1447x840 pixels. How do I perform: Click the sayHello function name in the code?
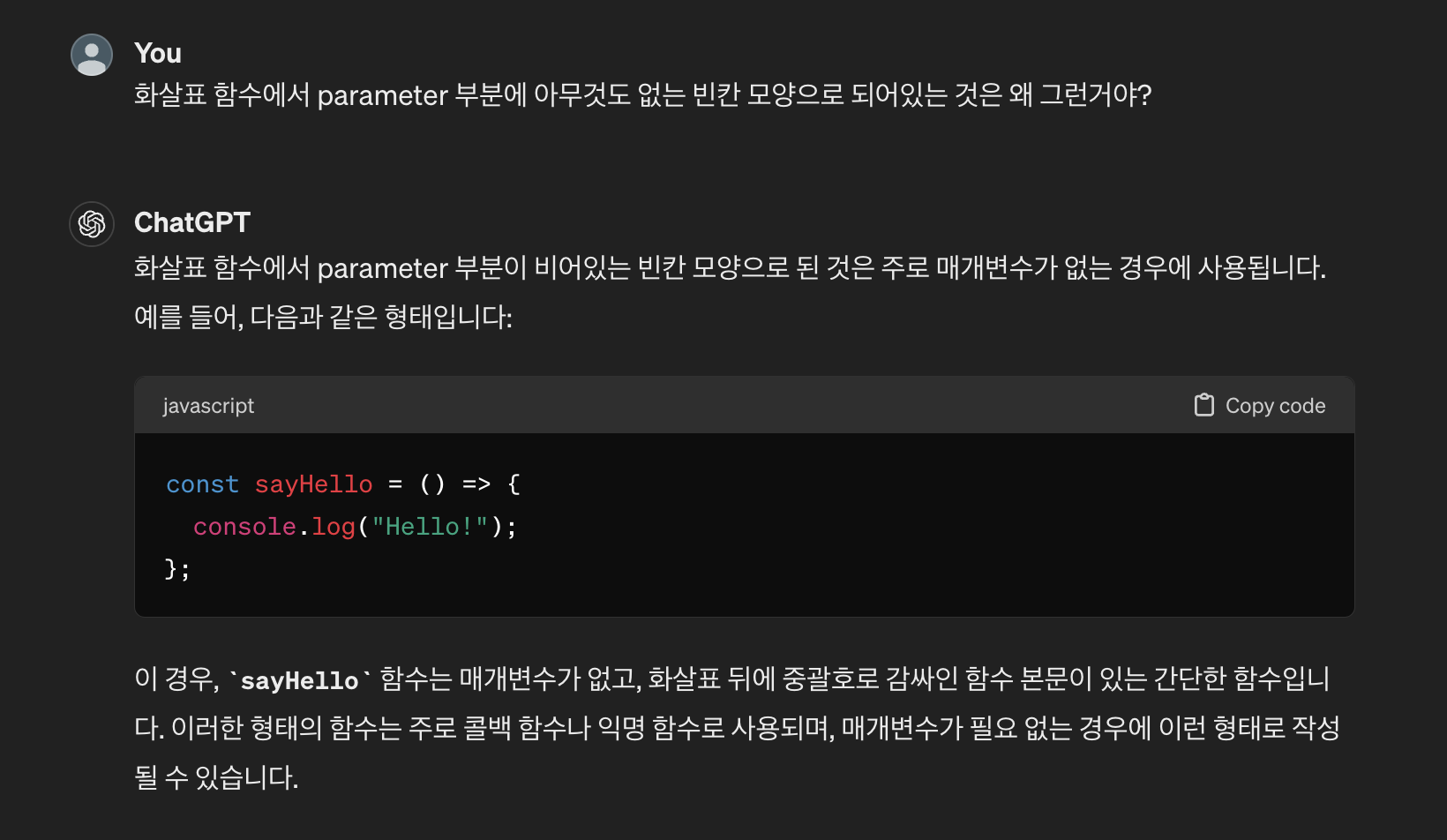click(x=313, y=484)
